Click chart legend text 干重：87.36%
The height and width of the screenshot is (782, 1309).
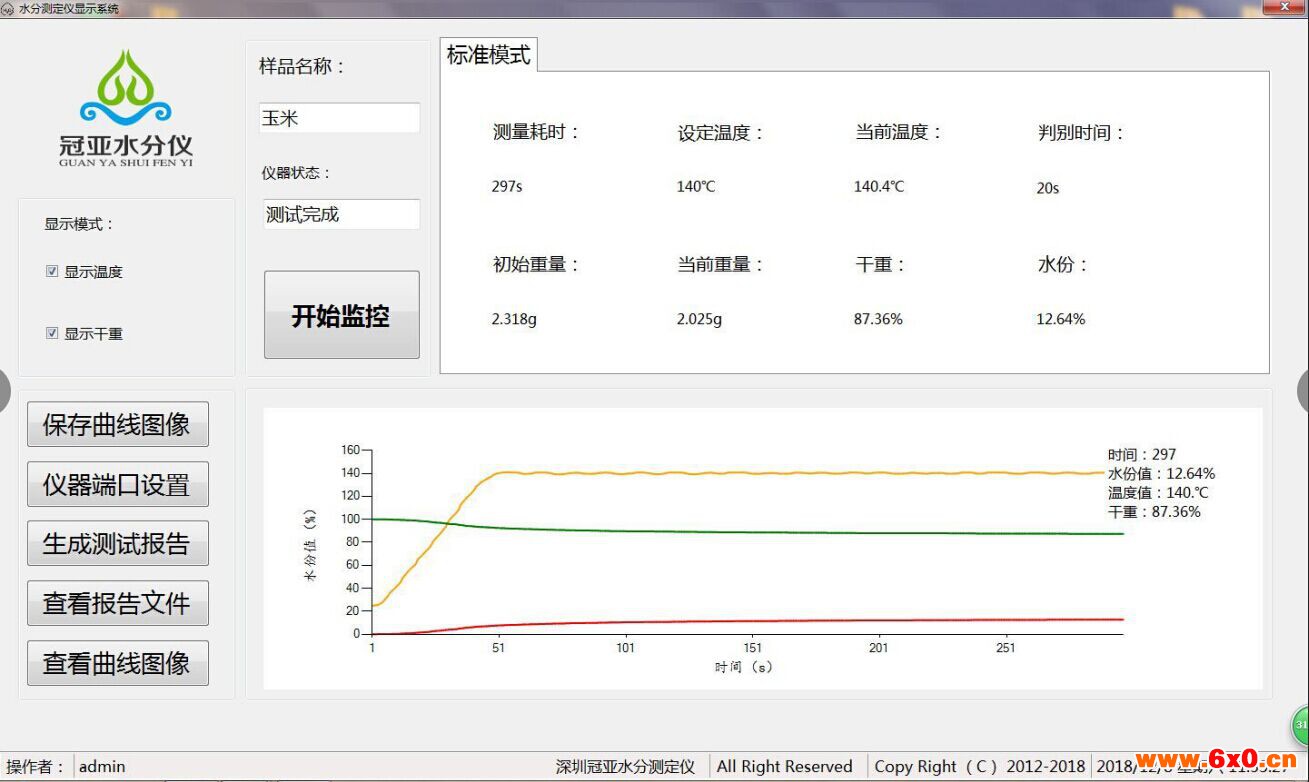coord(1154,511)
